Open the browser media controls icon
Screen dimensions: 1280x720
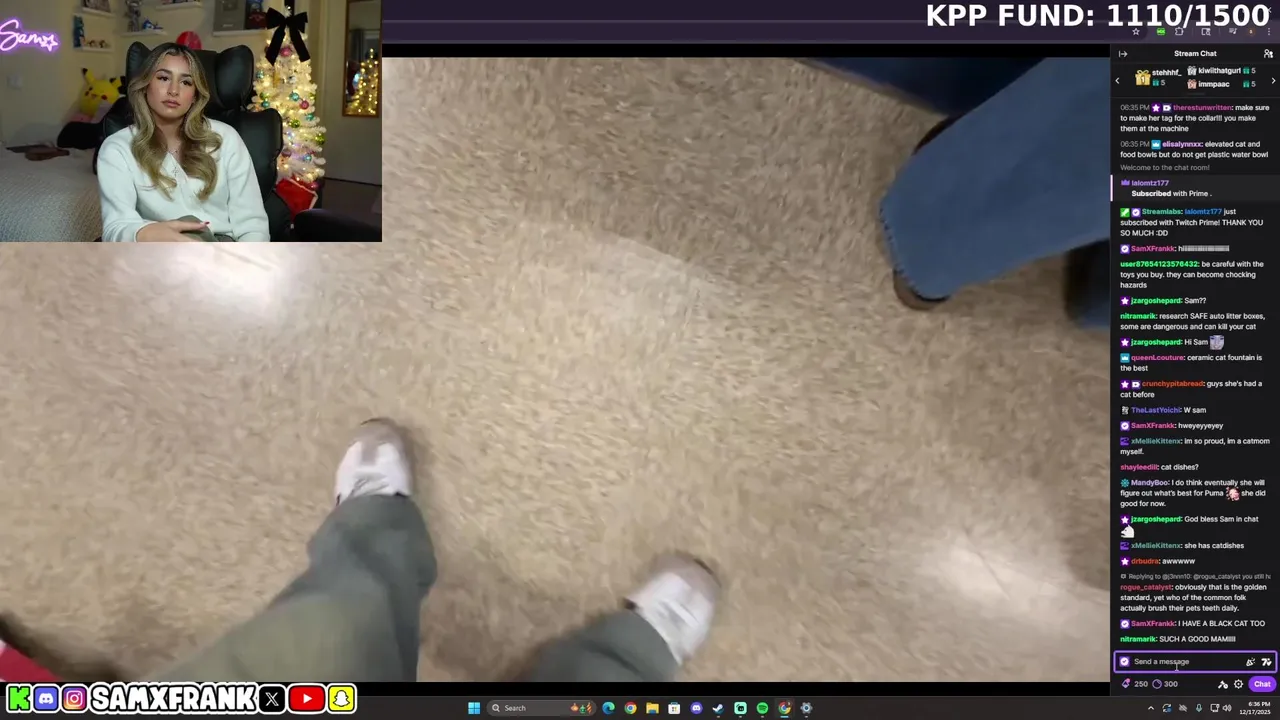1233,32
